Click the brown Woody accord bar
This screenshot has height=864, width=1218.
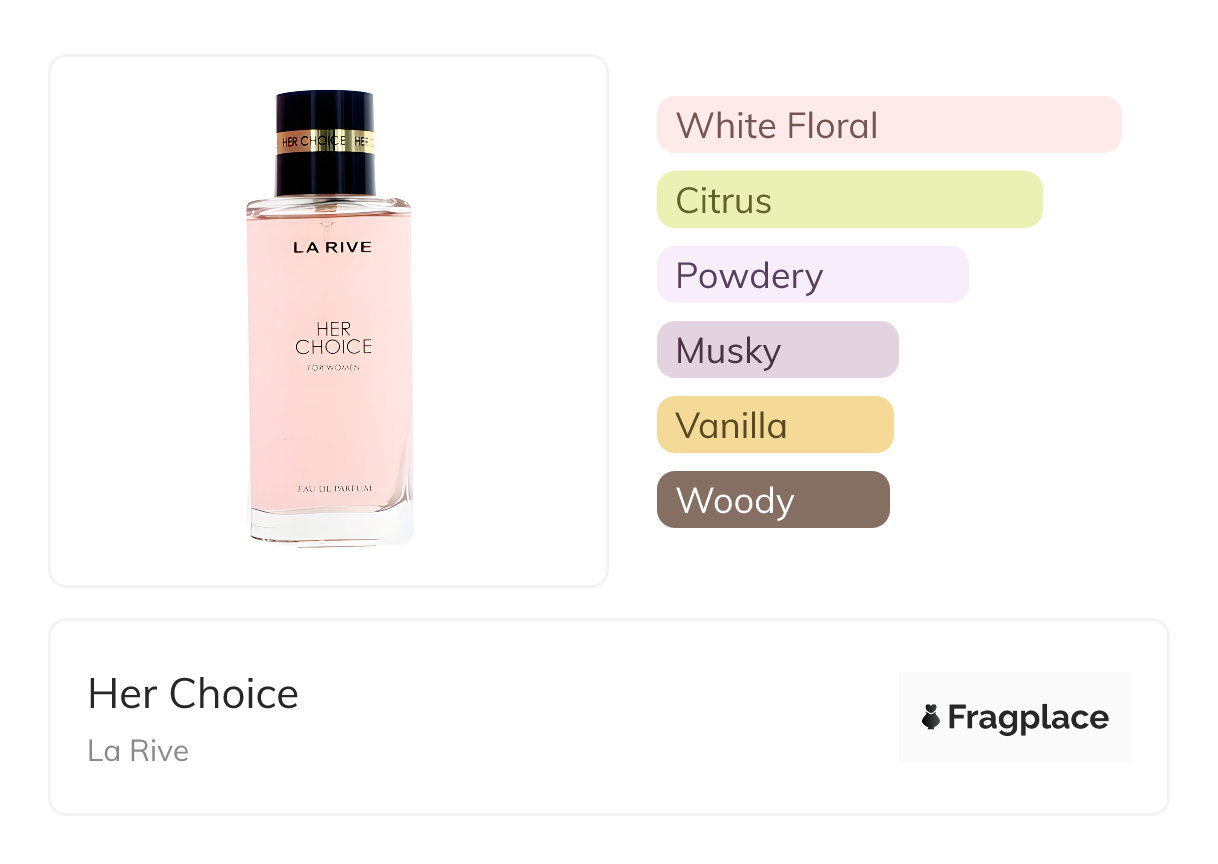click(772, 500)
